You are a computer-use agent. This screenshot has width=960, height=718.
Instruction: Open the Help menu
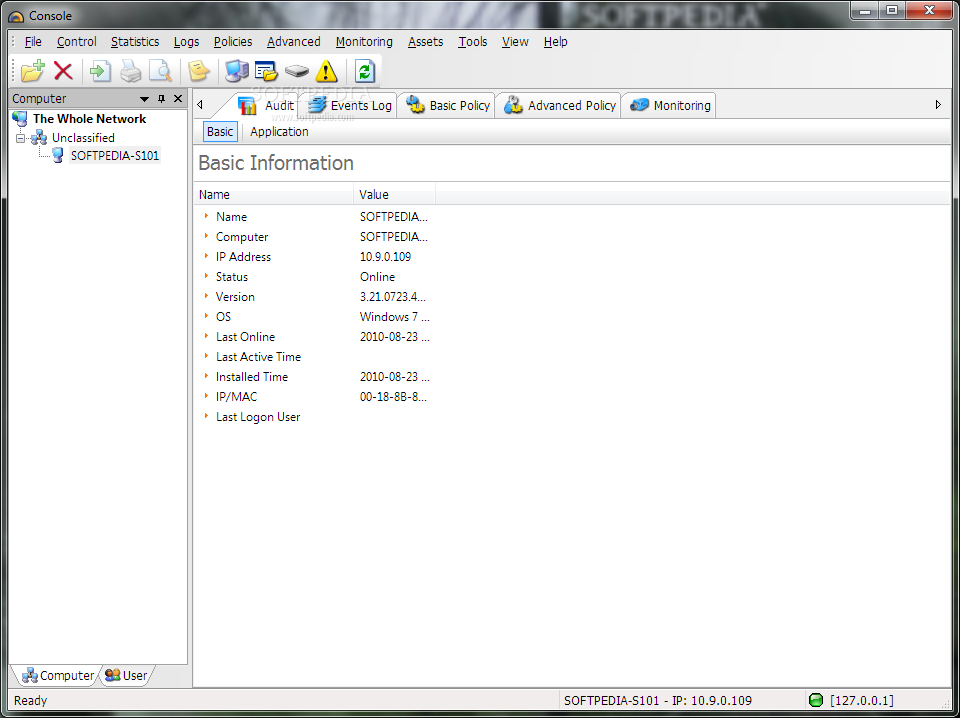click(x=555, y=42)
